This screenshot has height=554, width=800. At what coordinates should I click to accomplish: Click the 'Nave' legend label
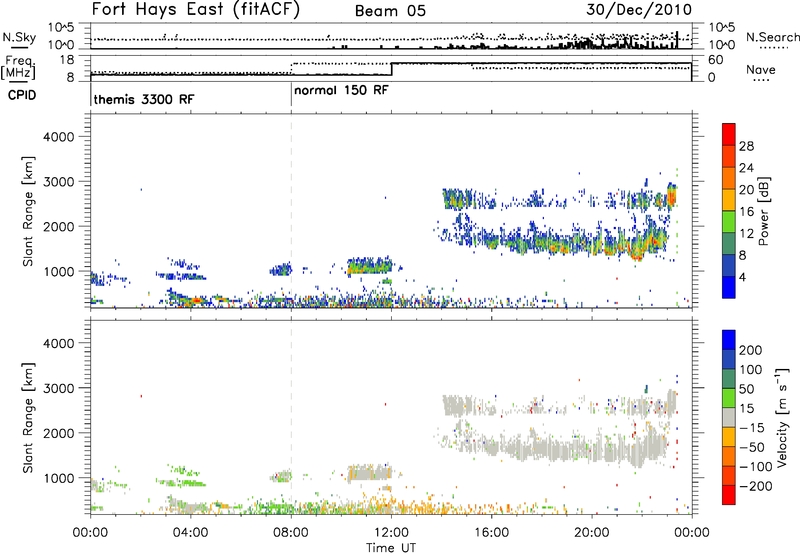pyautogui.click(x=761, y=70)
